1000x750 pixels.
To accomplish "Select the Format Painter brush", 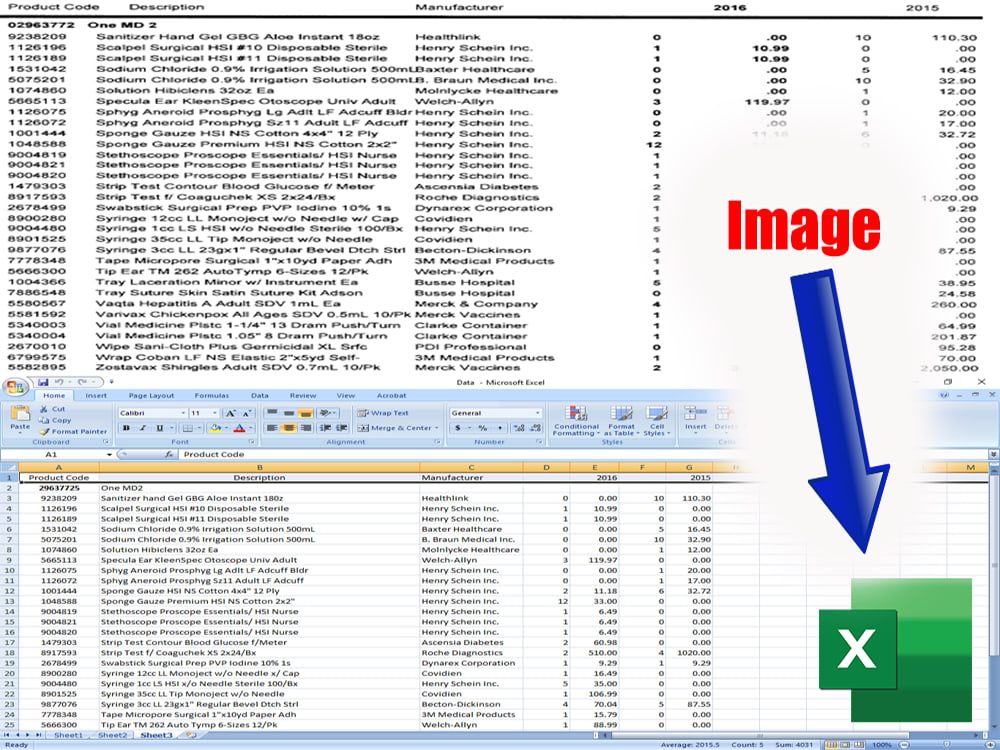I will 44,432.
